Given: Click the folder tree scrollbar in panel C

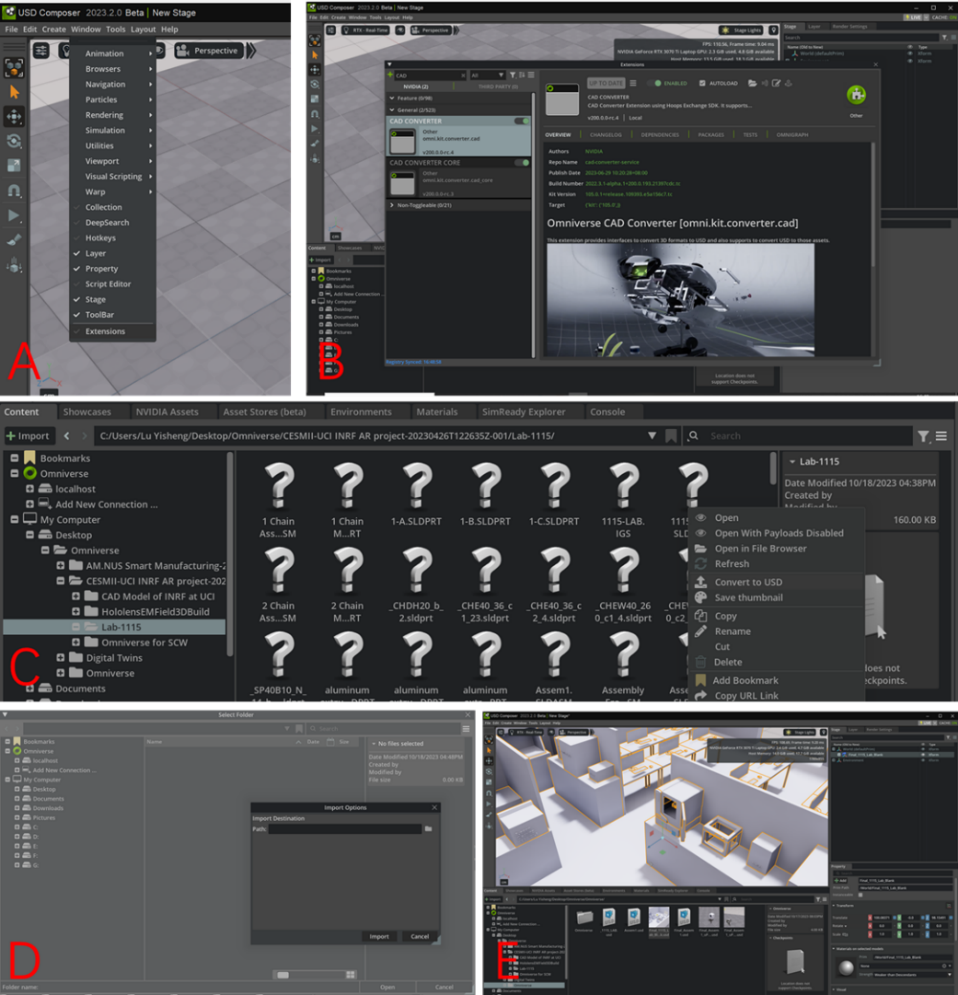Looking at the screenshot, I should pyautogui.click(x=230, y=553).
